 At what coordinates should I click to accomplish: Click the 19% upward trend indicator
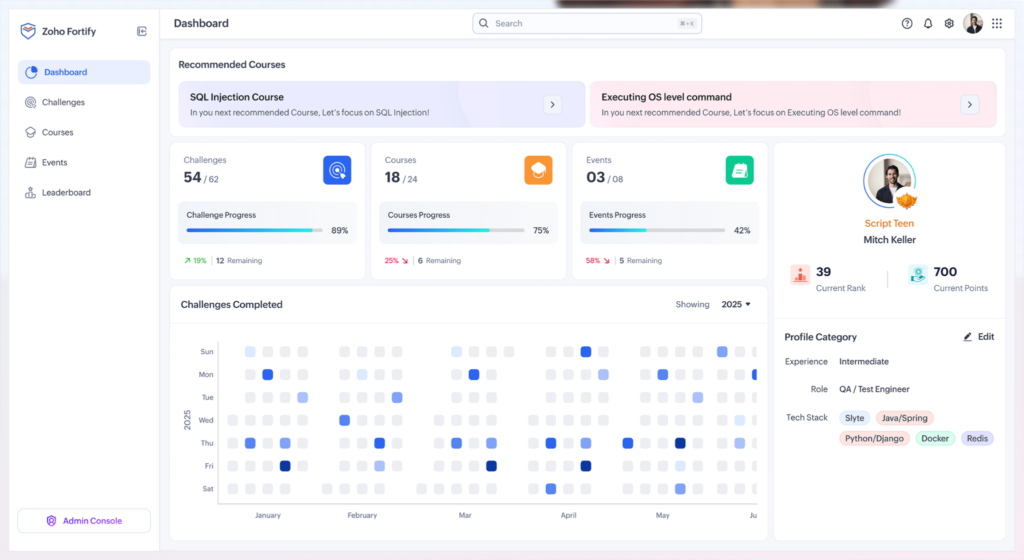click(195, 260)
